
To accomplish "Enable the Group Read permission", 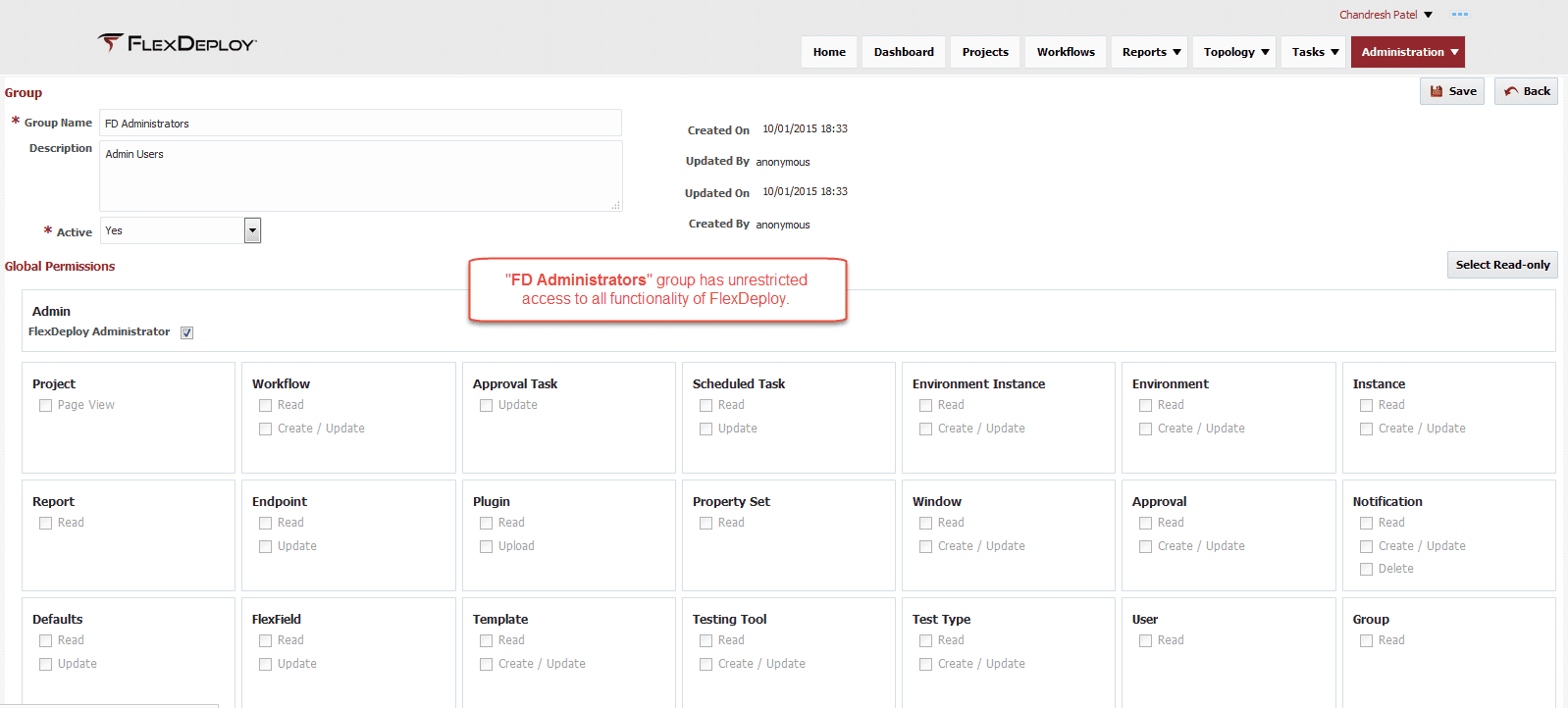I will click(x=1366, y=640).
